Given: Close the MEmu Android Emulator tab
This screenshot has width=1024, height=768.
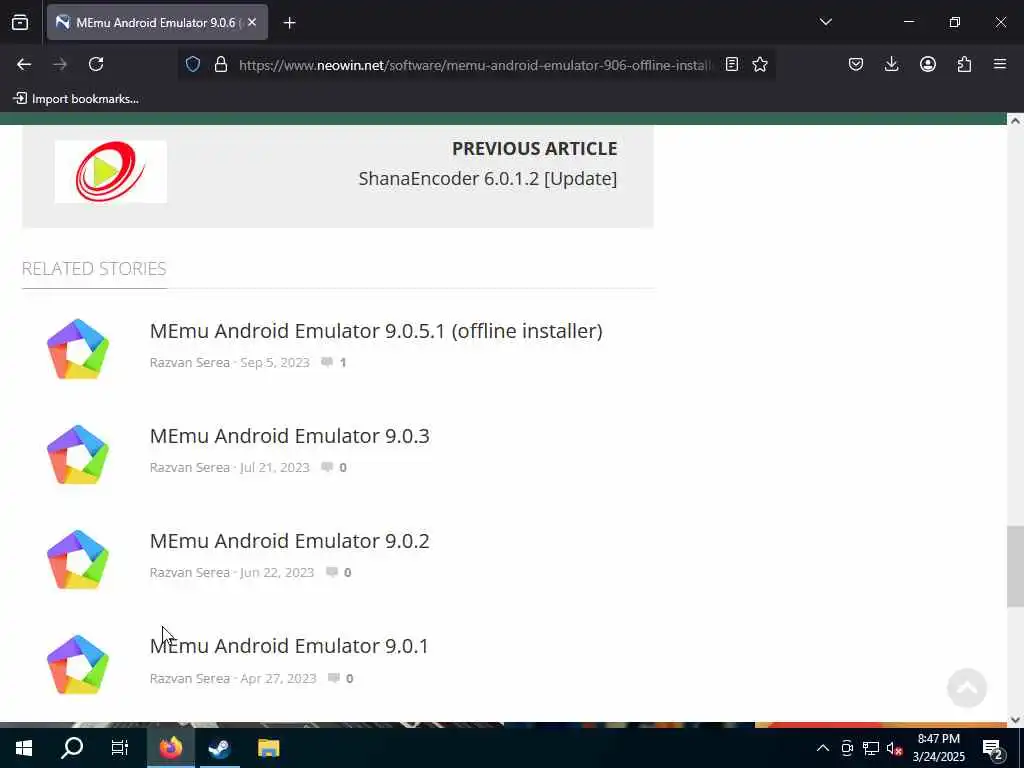Looking at the screenshot, I should point(252,22).
